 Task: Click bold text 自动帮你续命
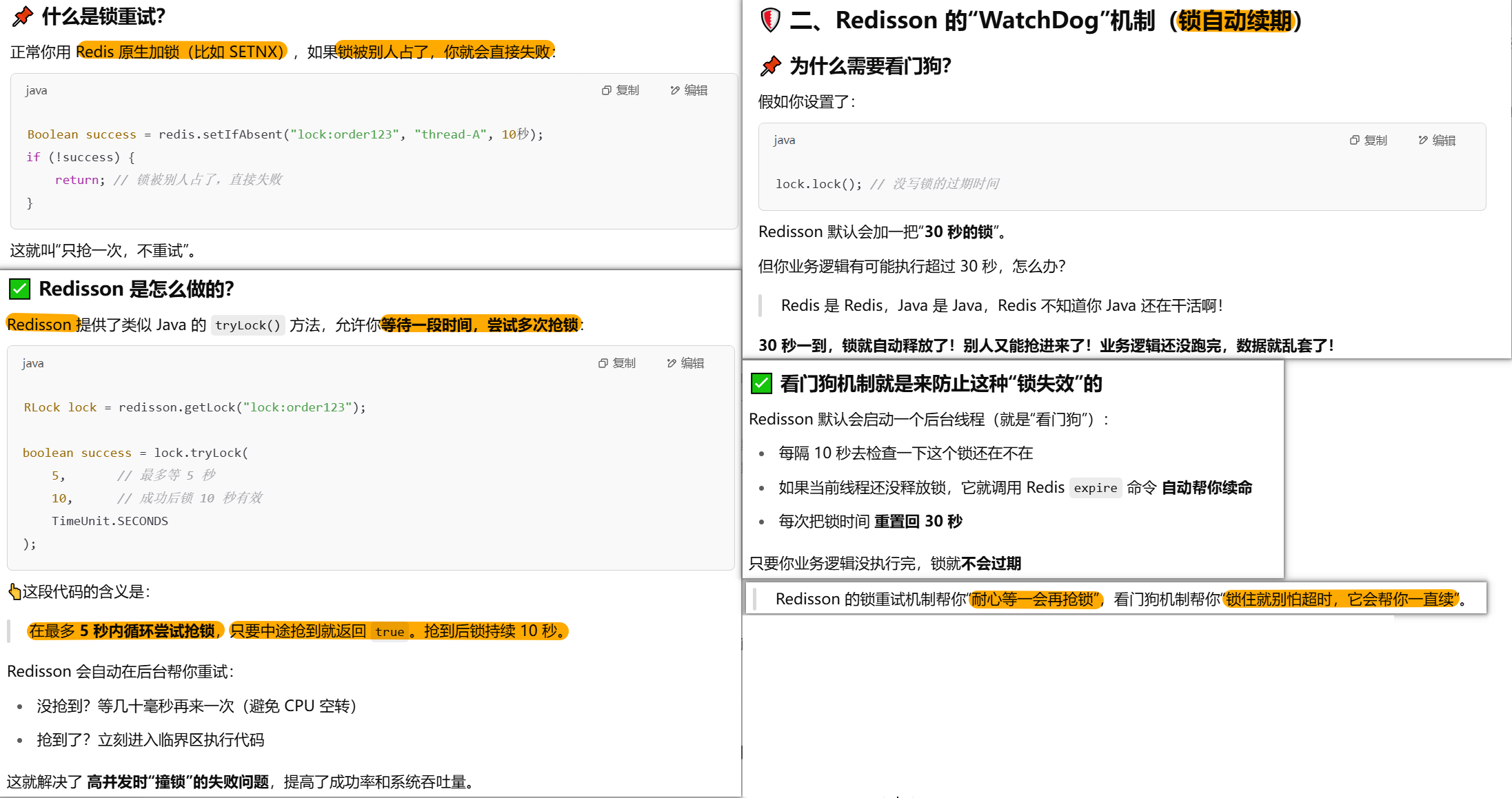1207,487
